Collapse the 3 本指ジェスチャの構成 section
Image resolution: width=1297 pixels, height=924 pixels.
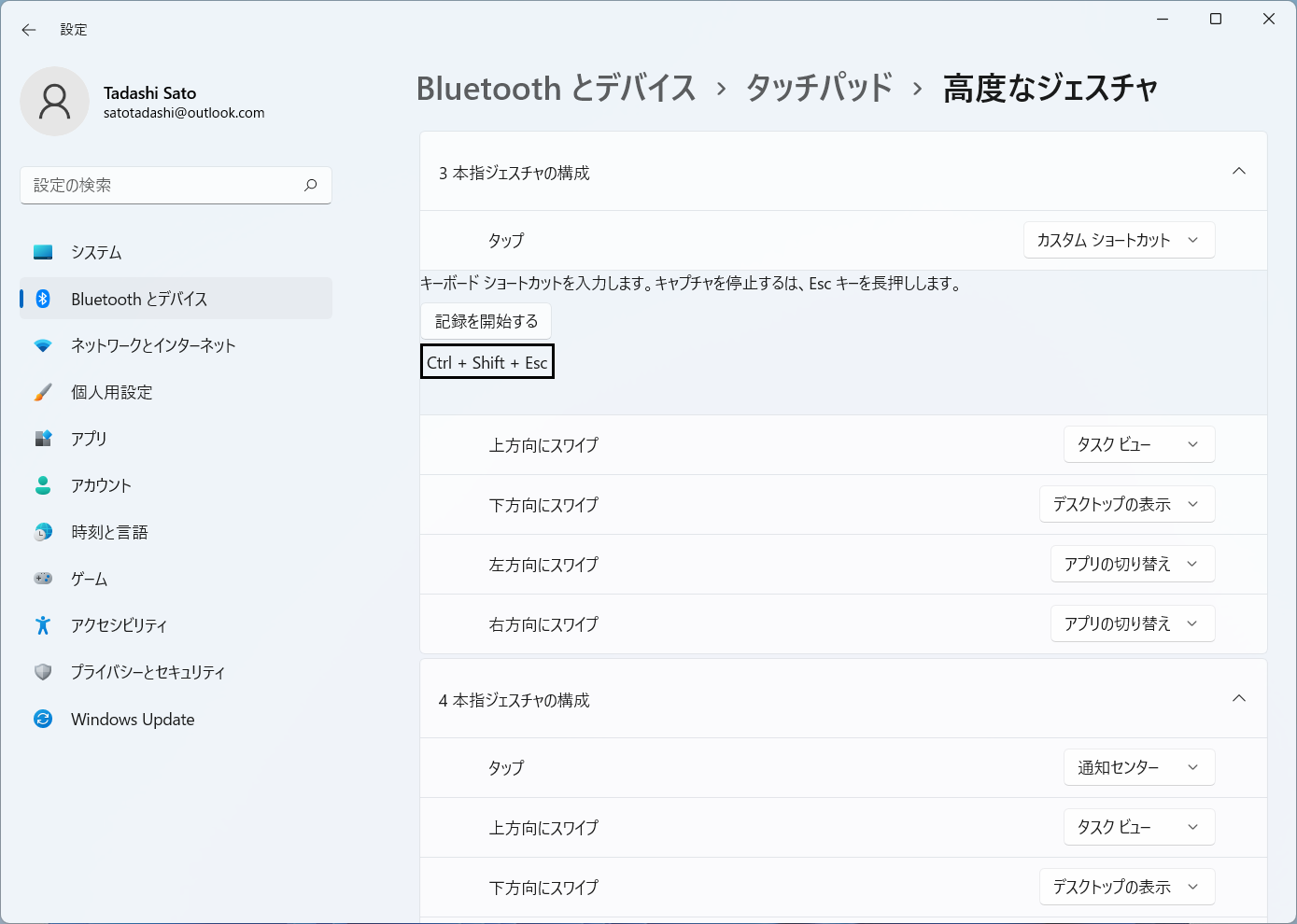pos(1239,172)
